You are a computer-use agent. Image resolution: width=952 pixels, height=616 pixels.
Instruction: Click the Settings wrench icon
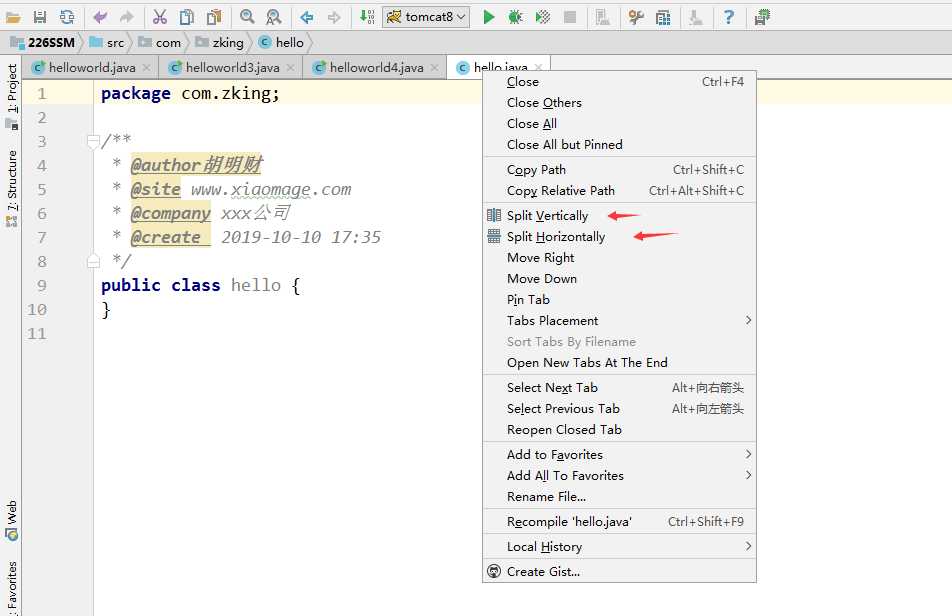click(x=636, y=17)
